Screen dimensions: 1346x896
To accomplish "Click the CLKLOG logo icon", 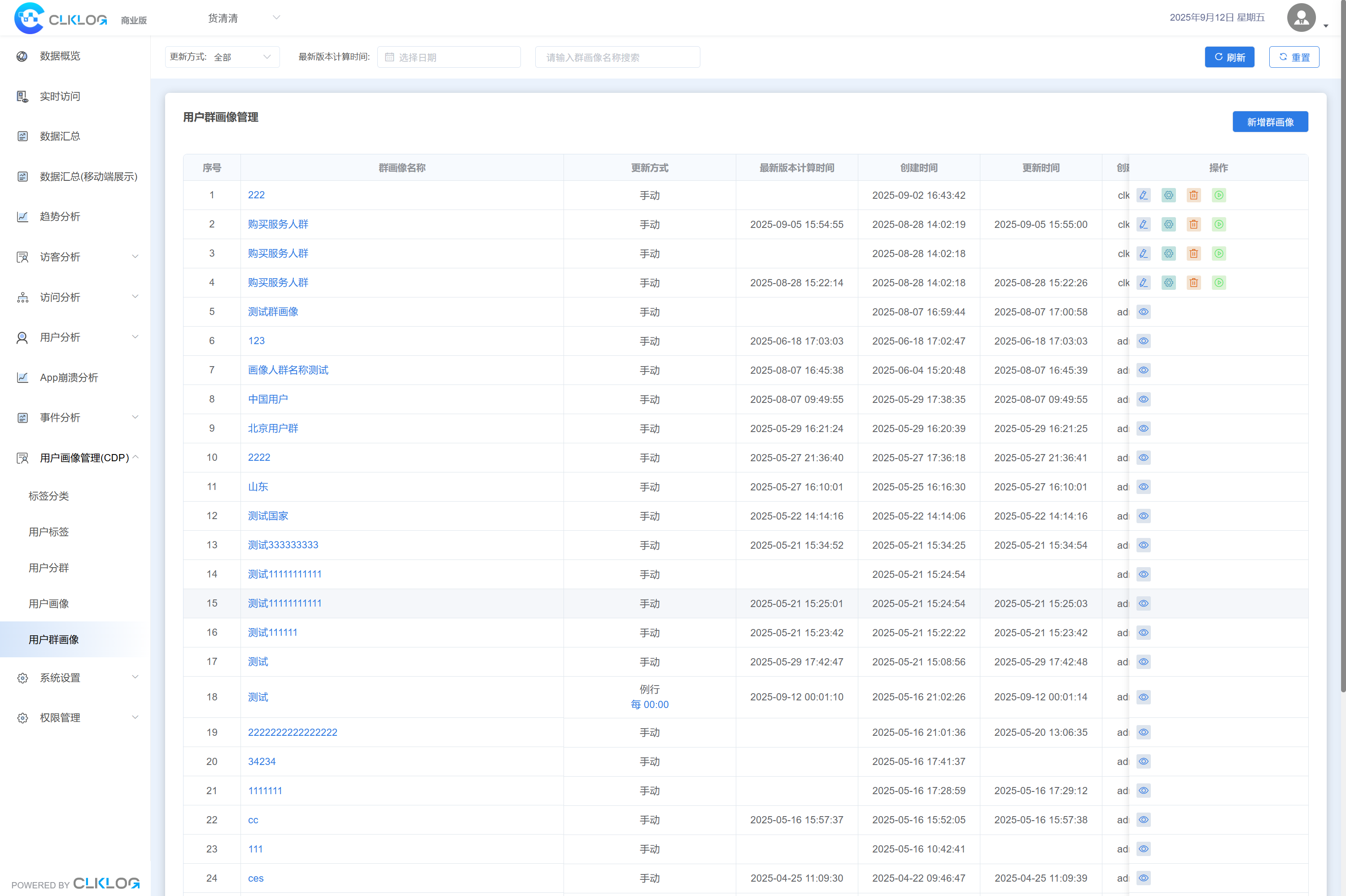I will click(x=29, y=17).
